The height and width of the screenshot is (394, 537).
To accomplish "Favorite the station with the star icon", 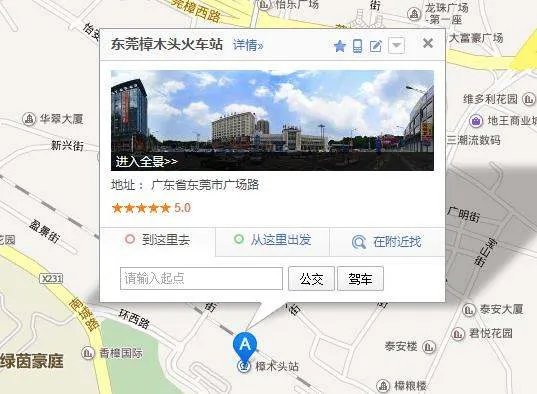I will pos(340,46).
